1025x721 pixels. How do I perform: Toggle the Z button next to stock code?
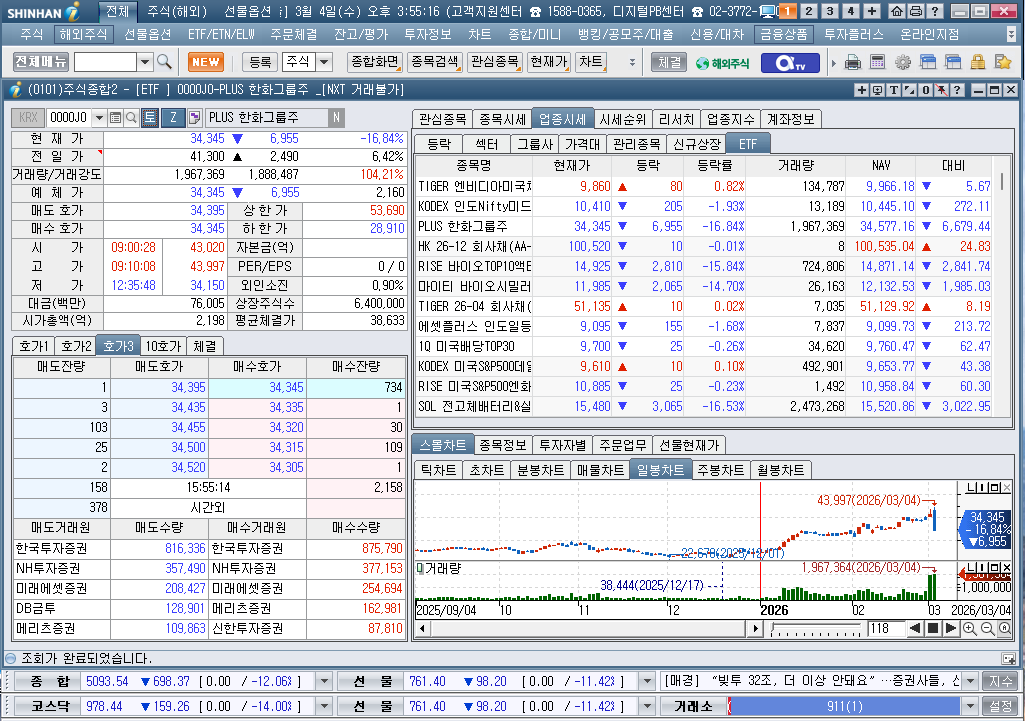[173, 118]
